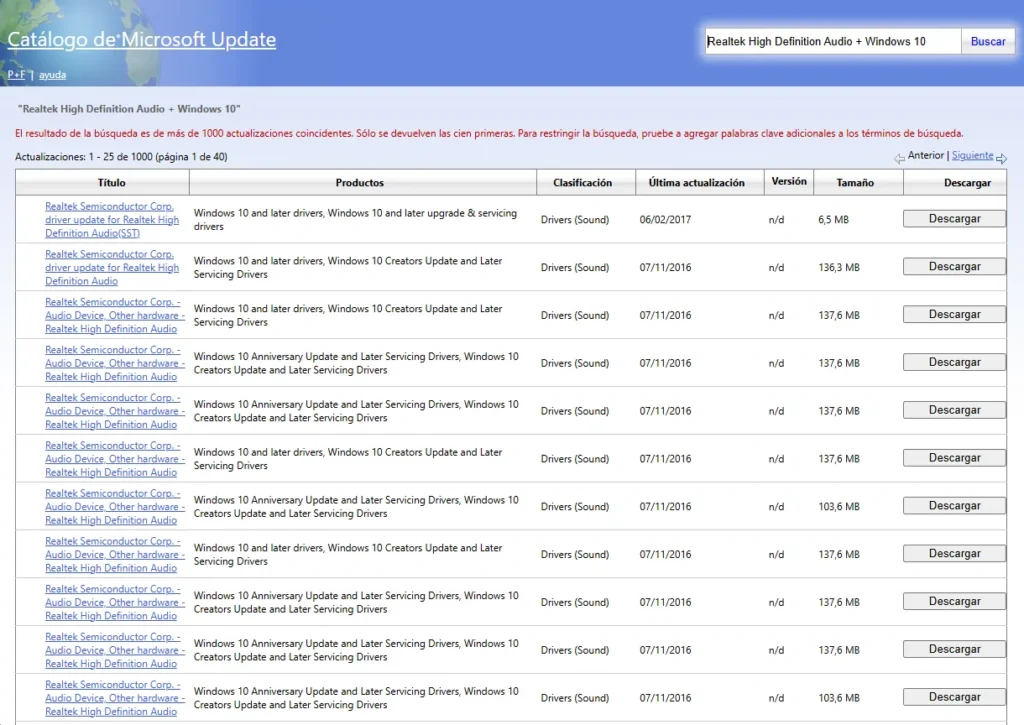Click products text in the 136,3 MB row
Screen dimensions: 1024x725
tap(348, 267)
